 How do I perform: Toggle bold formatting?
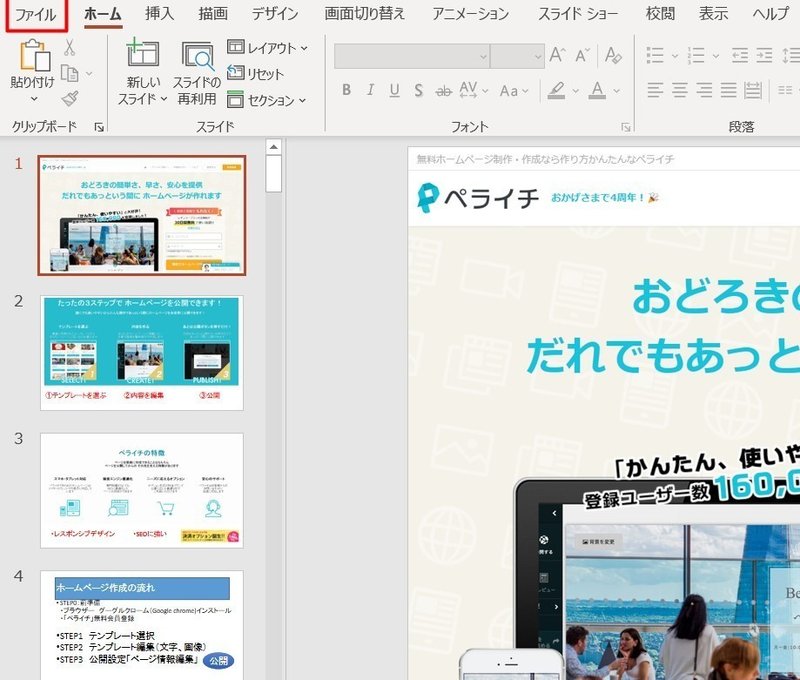(x=346, y=90)
